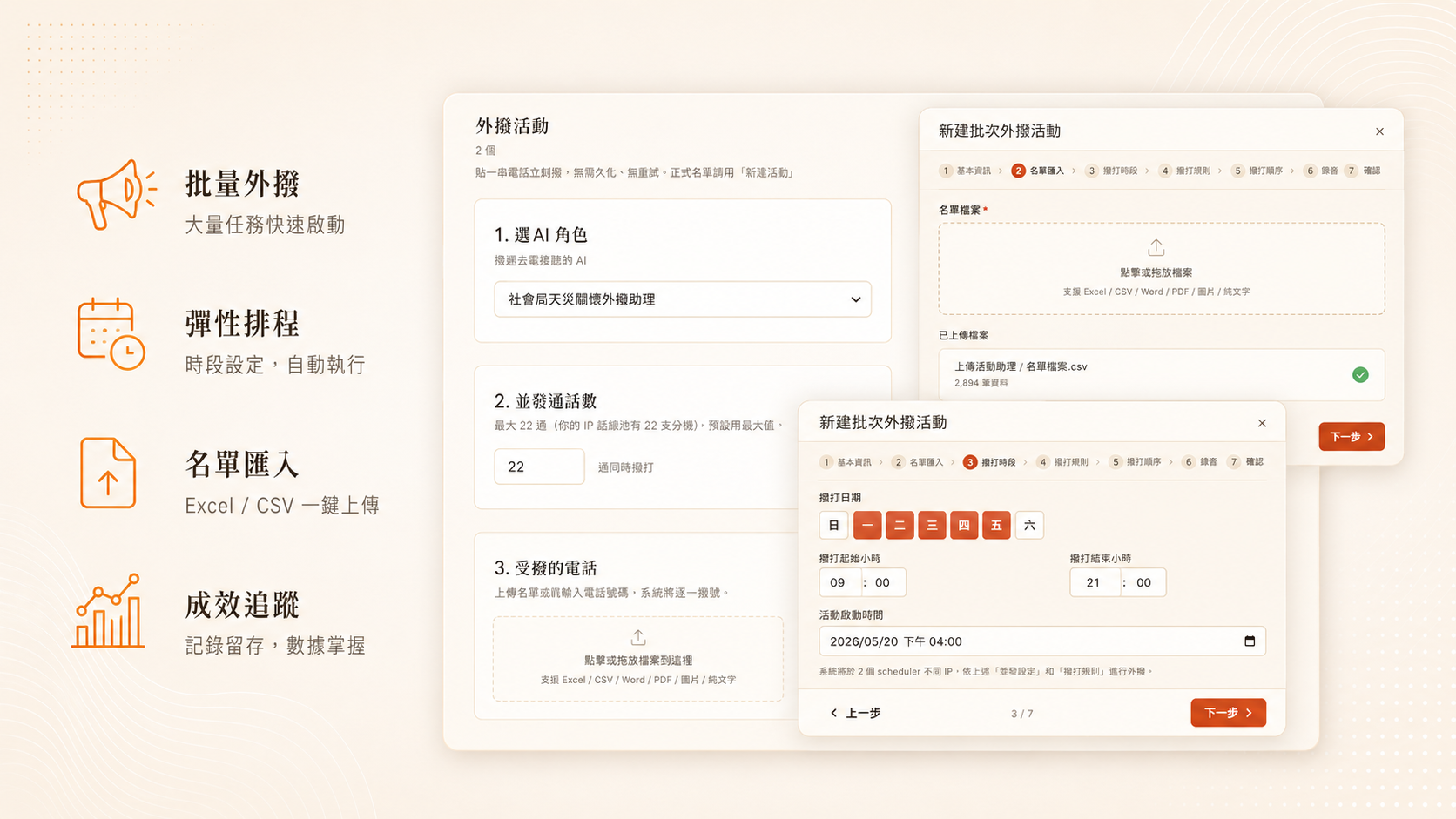This screenshot has width=1456, height=819.
Task: Toggle 一 (Monday) in 撥打日期
Action: [x=867, y=525]
